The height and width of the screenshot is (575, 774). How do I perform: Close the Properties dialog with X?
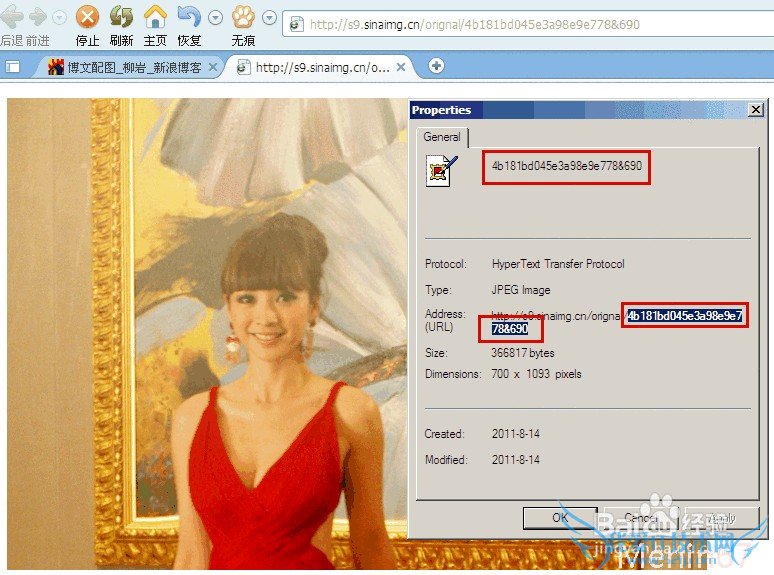(x=756, y=110)
